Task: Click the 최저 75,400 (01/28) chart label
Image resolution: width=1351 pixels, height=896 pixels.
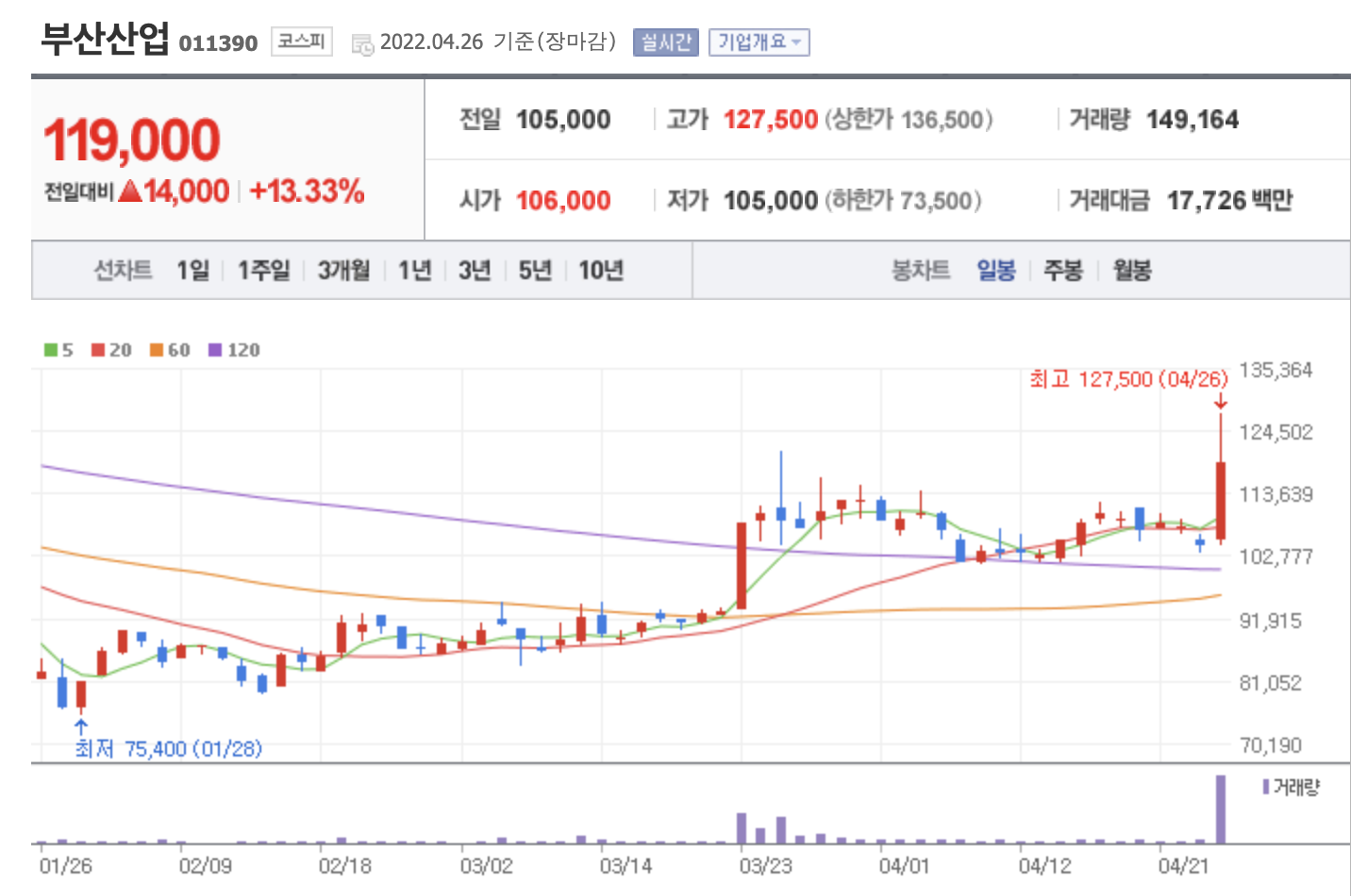Action: [x=169, y=749]
